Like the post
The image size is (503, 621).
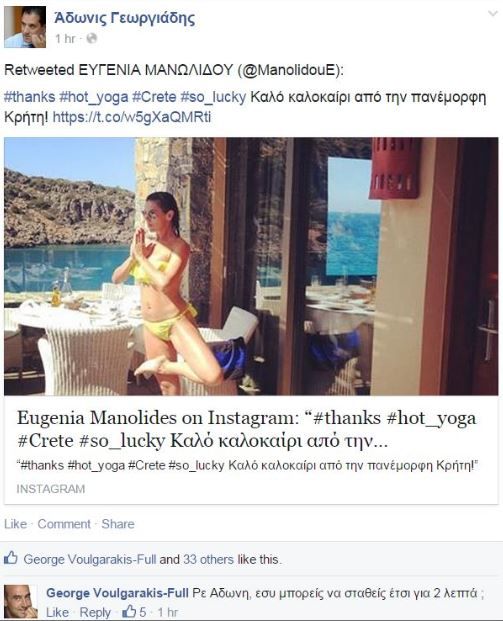pos(15,524)
